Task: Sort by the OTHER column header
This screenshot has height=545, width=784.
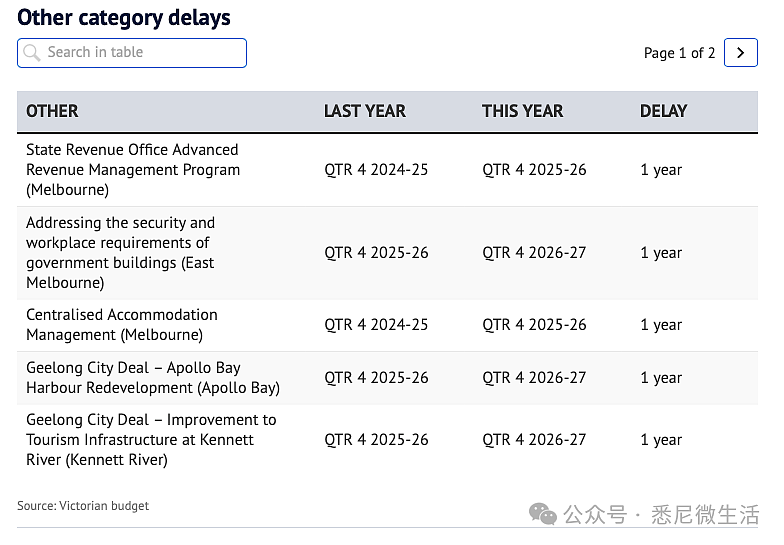Action: click(52, 111)
